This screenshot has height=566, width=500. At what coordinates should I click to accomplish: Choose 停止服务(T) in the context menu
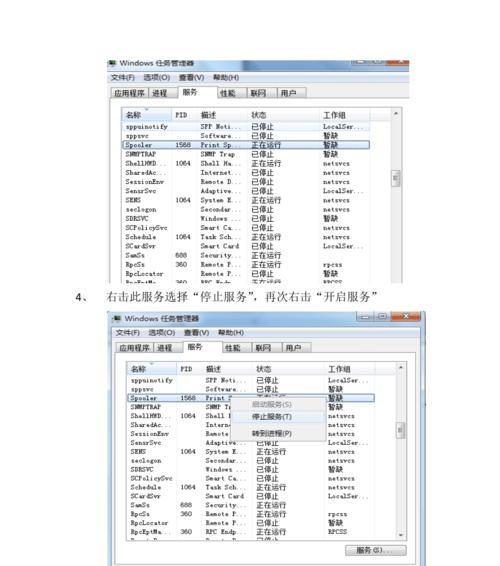[x=278, y=417]
